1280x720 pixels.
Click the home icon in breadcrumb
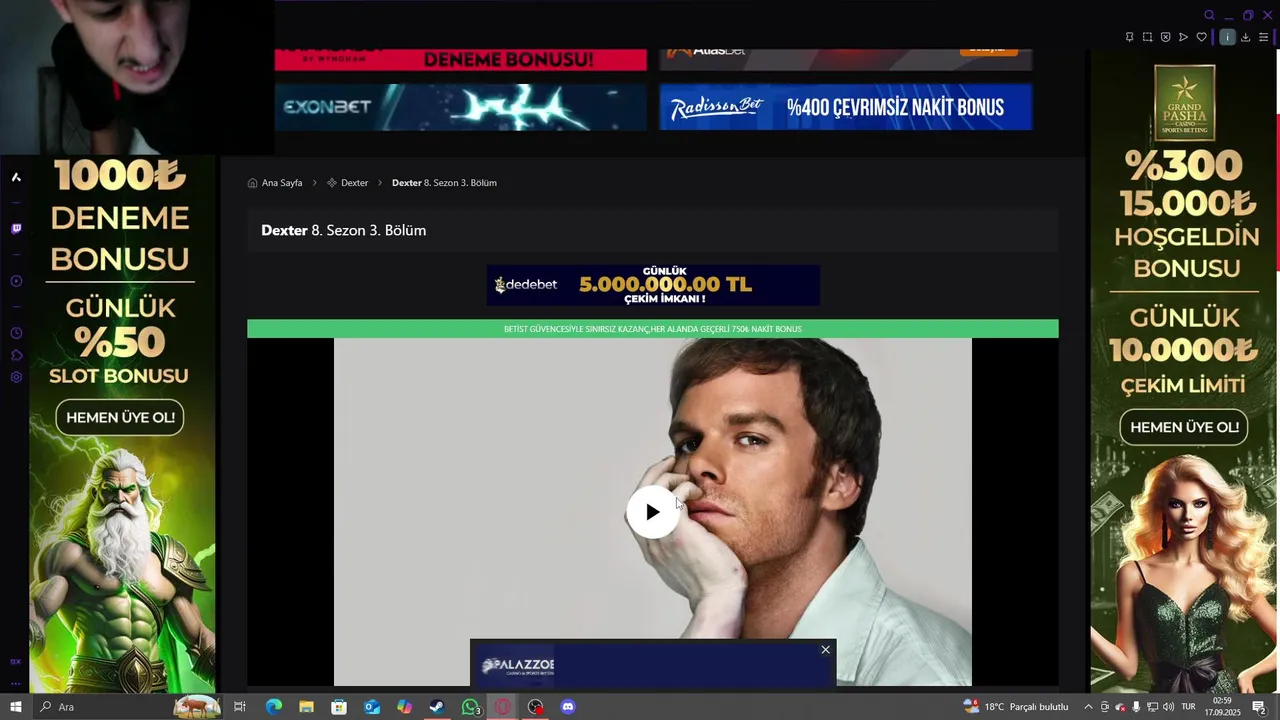[253, 183]
